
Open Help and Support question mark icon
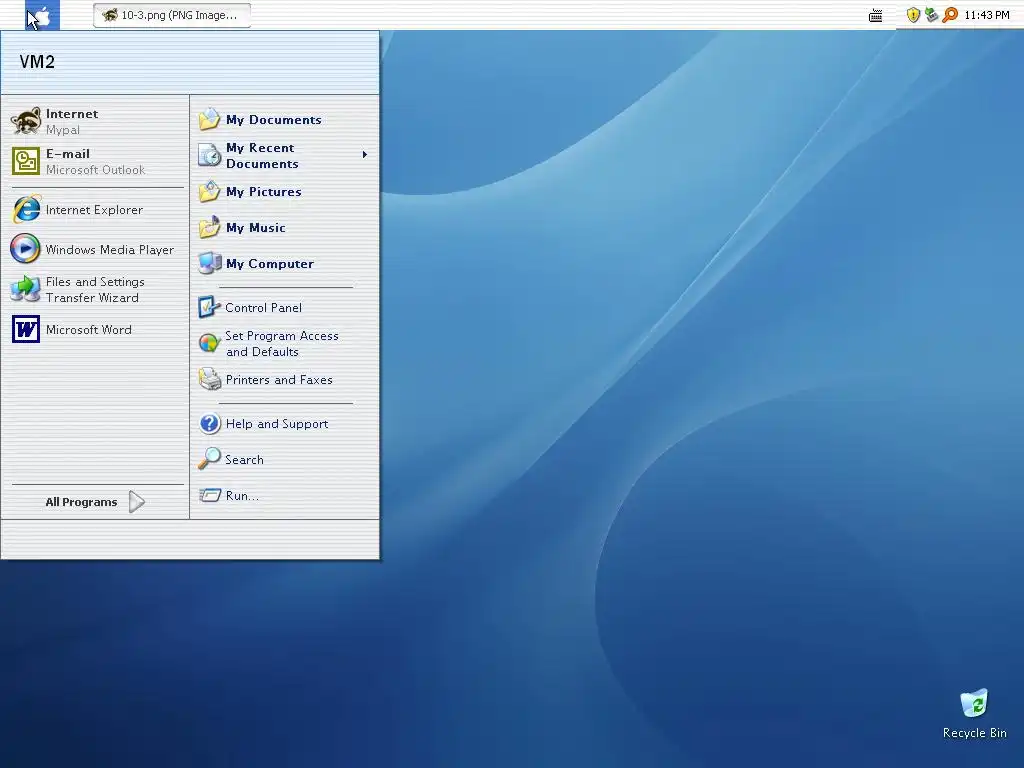pyautogui.click(x=210, y=424)
